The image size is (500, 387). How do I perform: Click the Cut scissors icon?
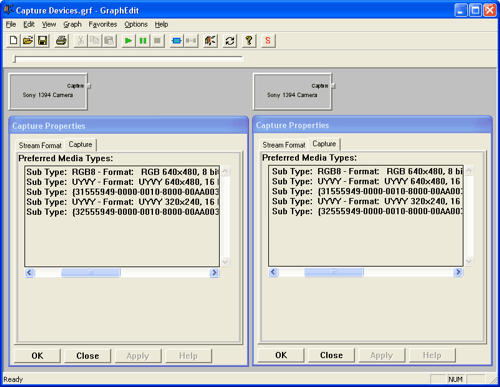tap(80, 41)
